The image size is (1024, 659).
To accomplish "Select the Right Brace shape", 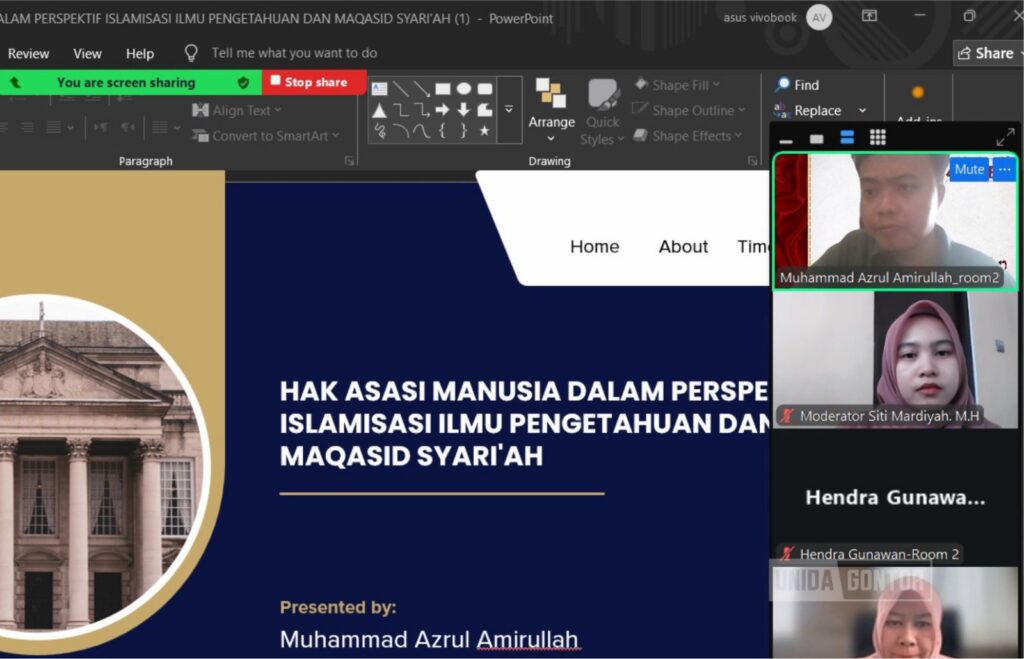I will pyautogui.click(x=464, y=131).
